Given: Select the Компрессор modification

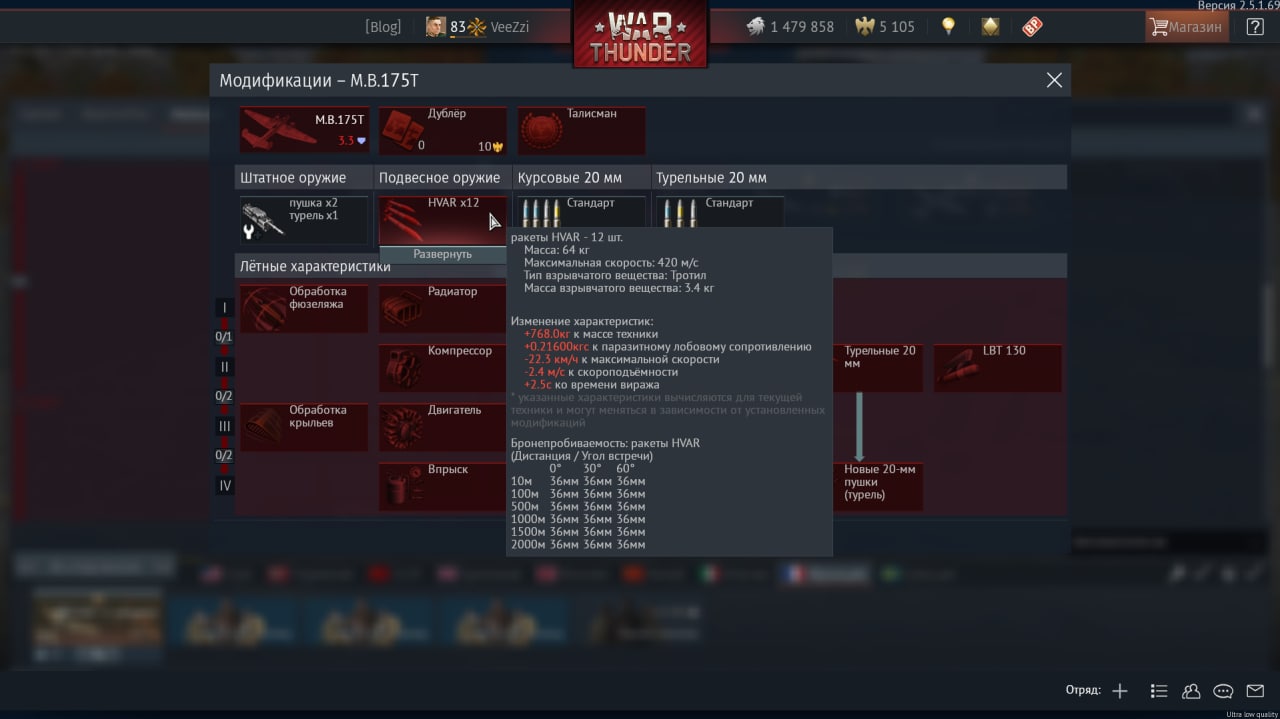Looking at the screenshot, I should pyautogui.click(x=442, y=367).
